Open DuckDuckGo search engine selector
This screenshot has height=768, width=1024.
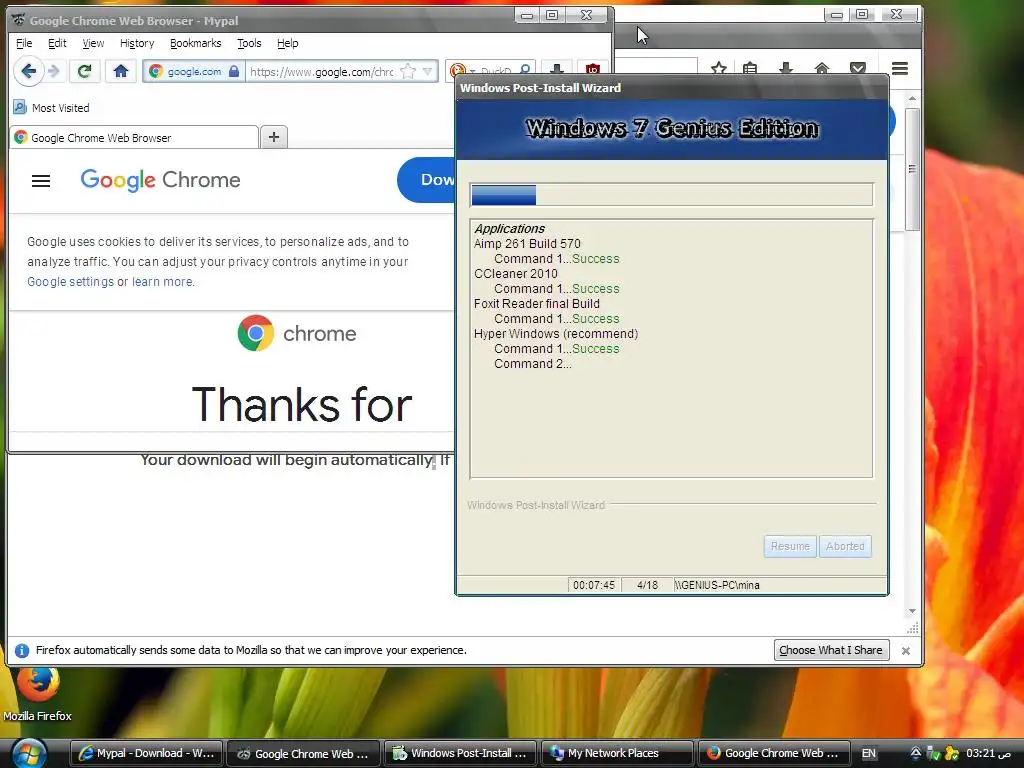point(461,71)
